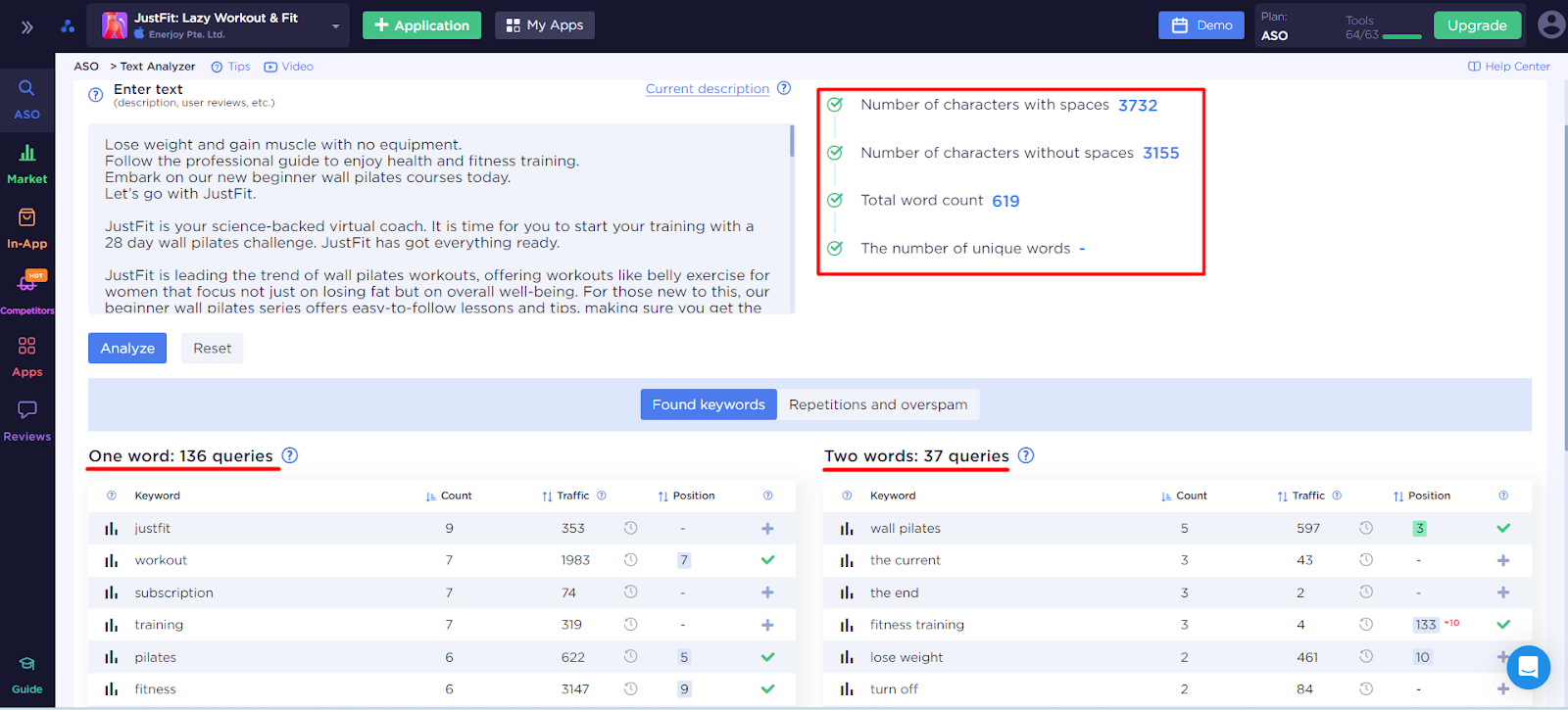Open ASO section in sidebar

(27, 100)
